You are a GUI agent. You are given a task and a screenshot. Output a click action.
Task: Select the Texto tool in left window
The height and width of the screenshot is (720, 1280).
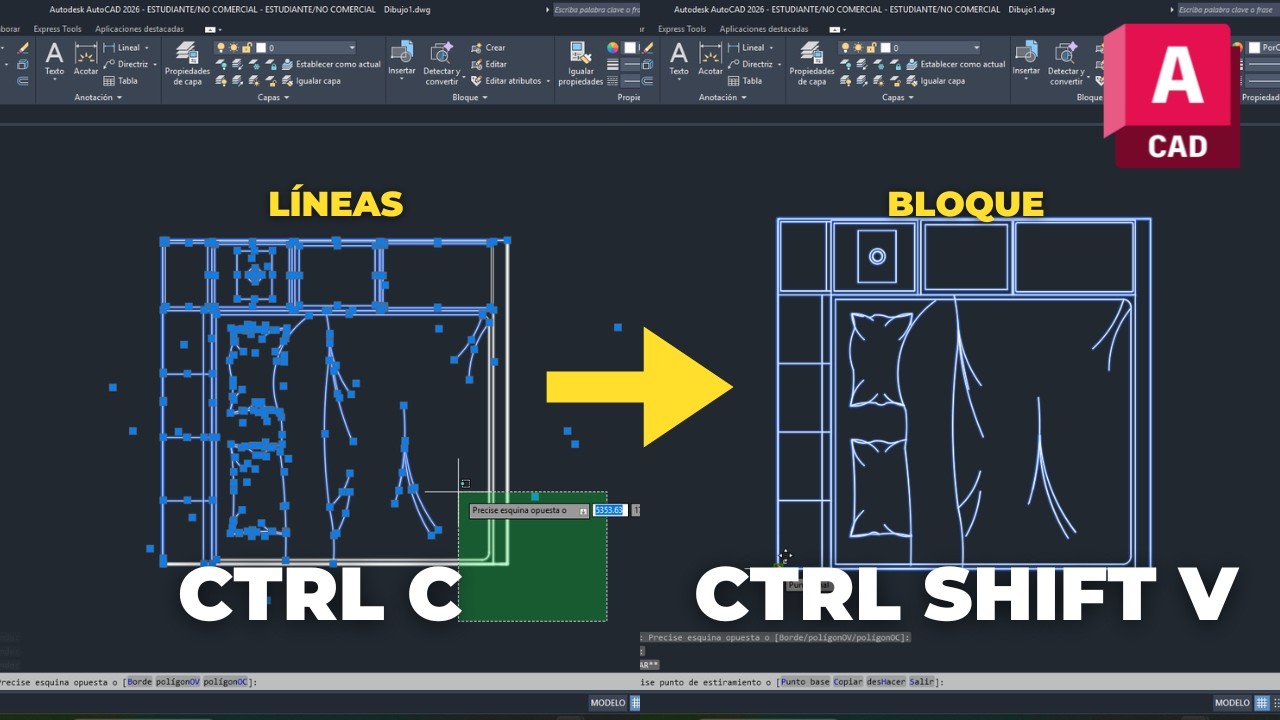[x=54, y=59]
